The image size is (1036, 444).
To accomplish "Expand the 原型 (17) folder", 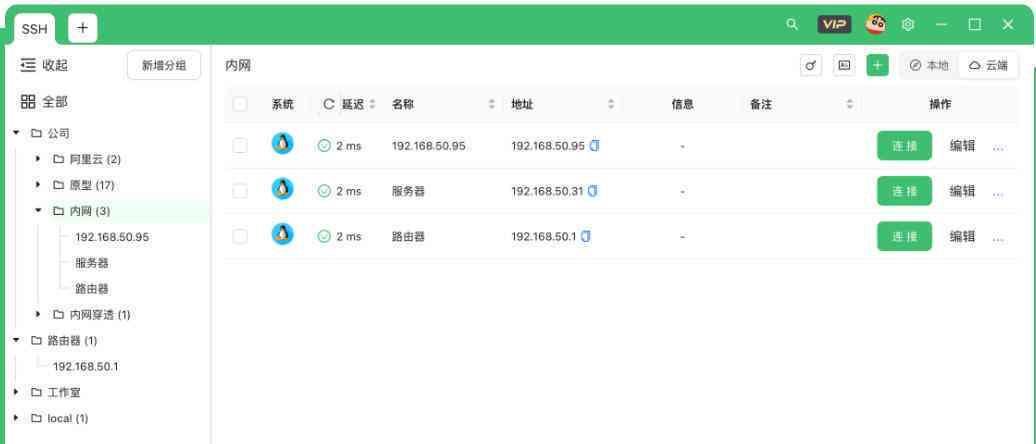I will [x=38, y=185].
